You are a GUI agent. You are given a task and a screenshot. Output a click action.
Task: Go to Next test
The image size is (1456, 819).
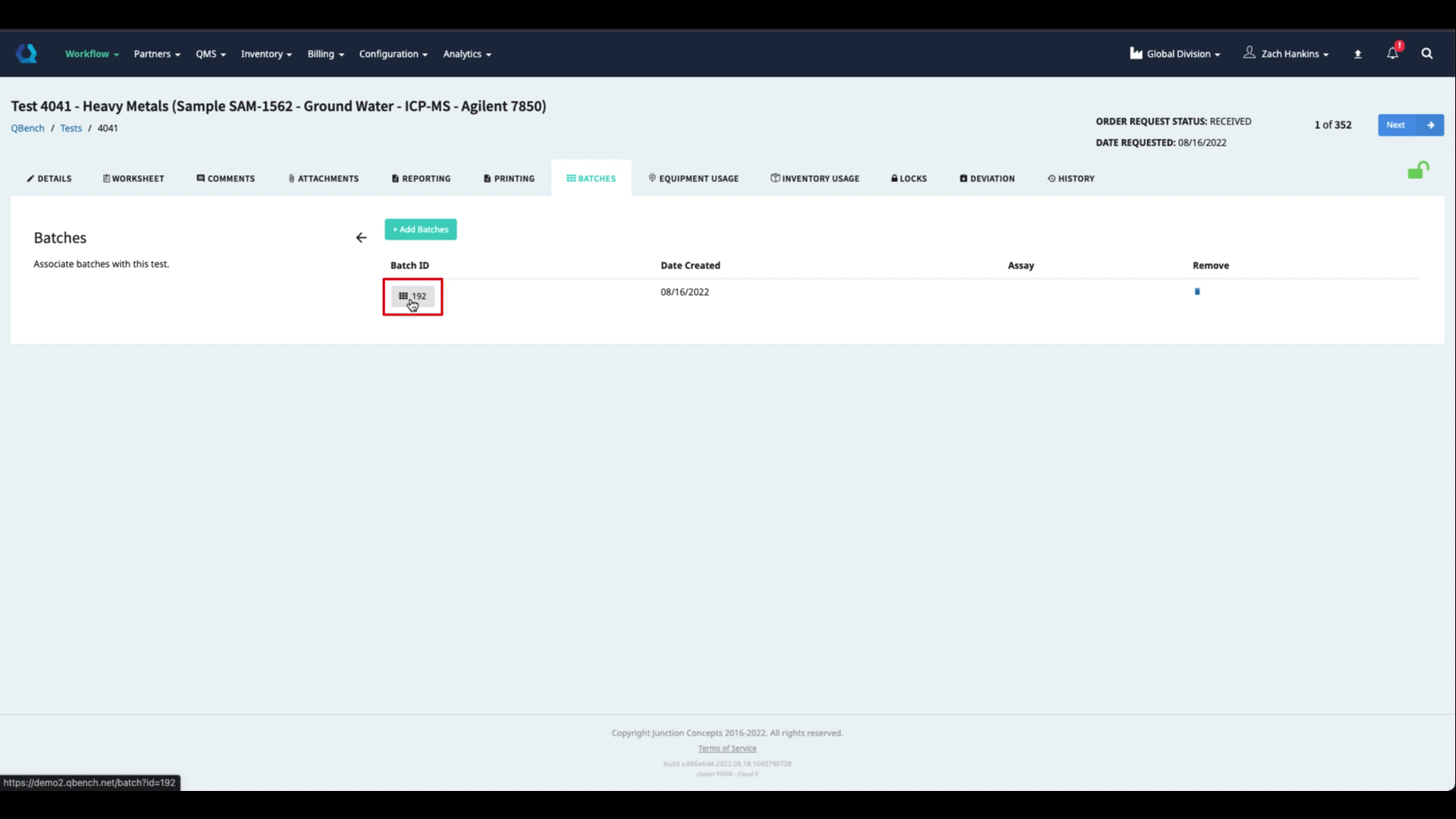point(1410,125)
